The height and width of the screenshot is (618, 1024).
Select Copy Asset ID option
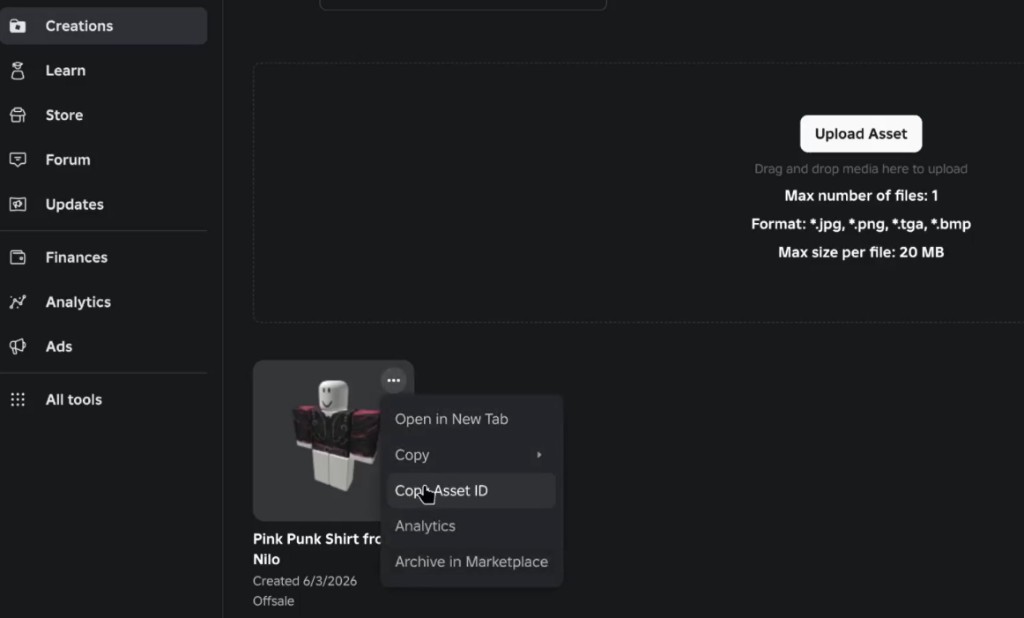coord(470,491)
